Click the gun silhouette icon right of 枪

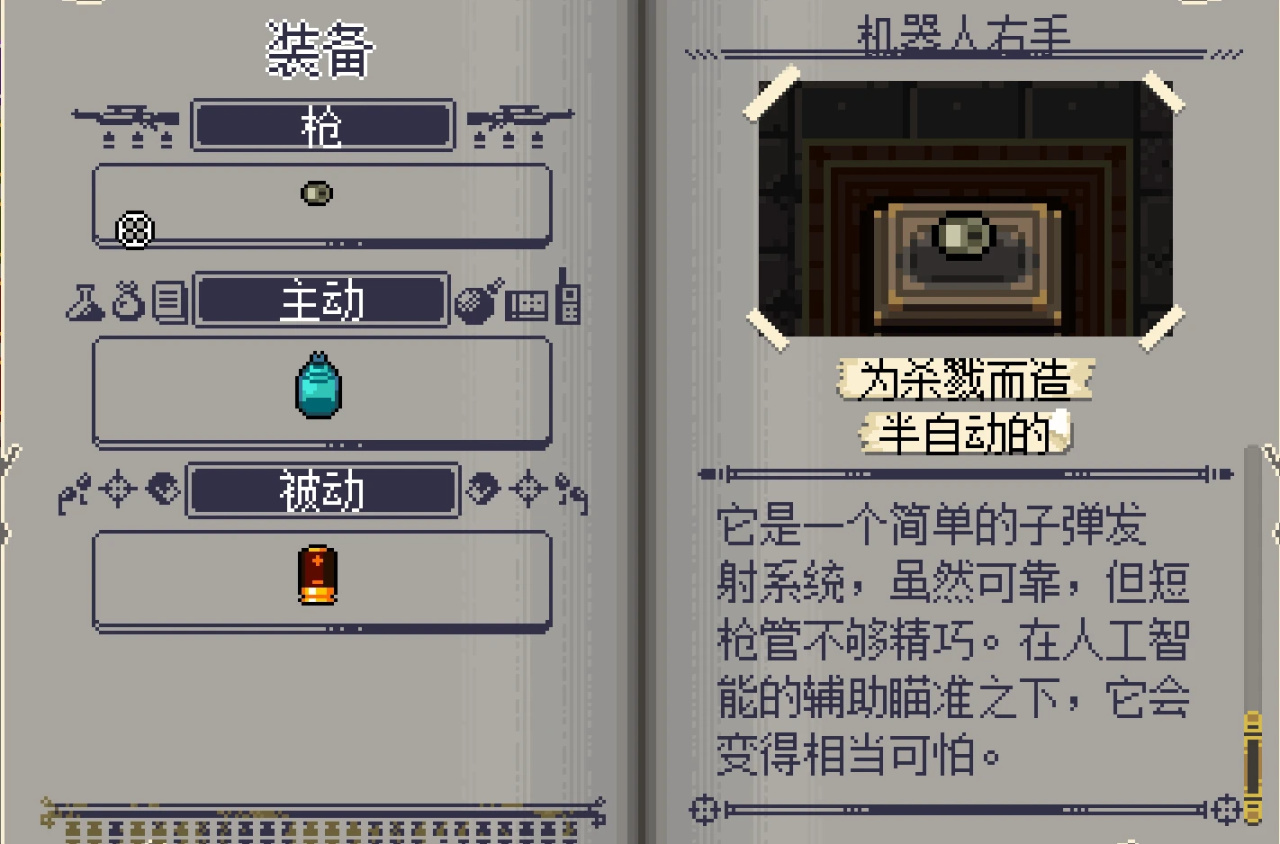520,125
